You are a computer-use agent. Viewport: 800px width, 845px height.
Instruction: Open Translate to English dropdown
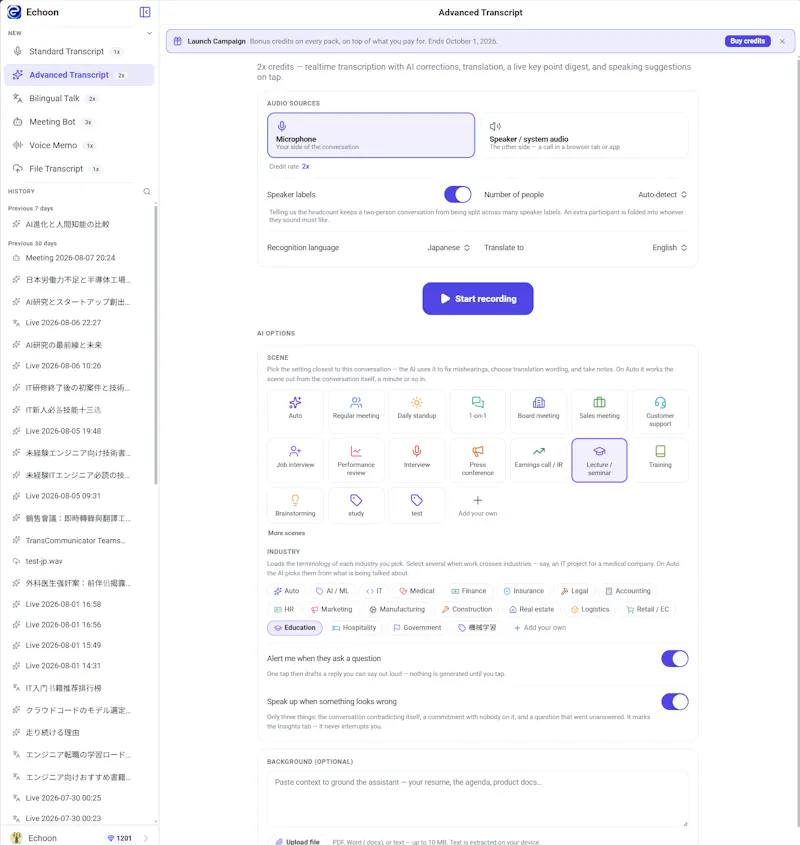coord(669,247)
